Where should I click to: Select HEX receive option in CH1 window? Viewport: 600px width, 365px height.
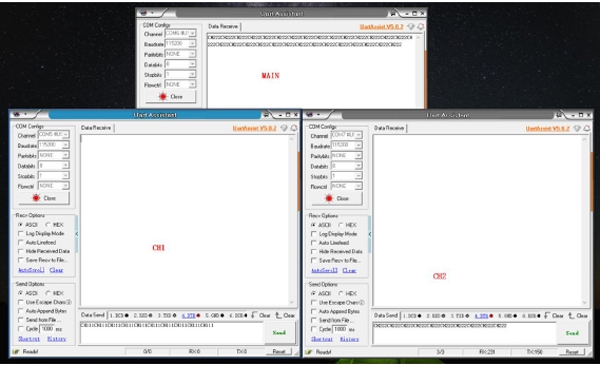tap(54, 225)
